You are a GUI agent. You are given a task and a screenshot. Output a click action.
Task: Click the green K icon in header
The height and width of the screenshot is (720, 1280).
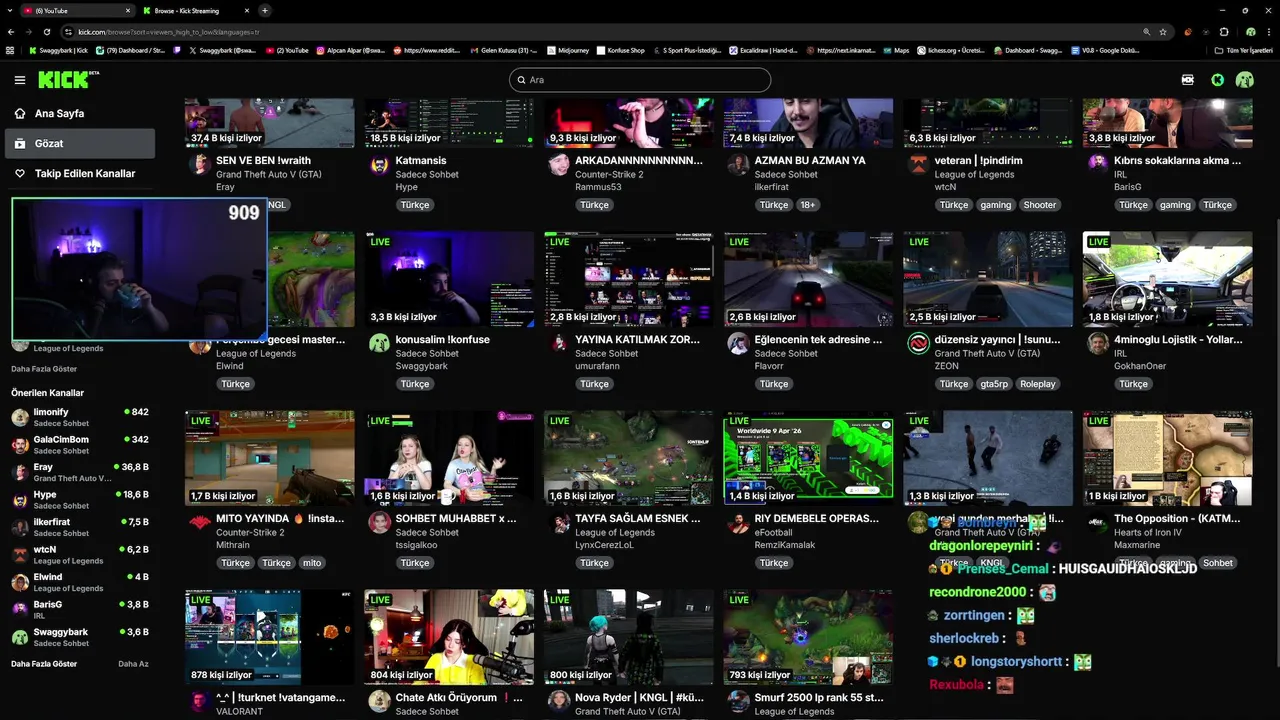click(x=1217, y=80)
